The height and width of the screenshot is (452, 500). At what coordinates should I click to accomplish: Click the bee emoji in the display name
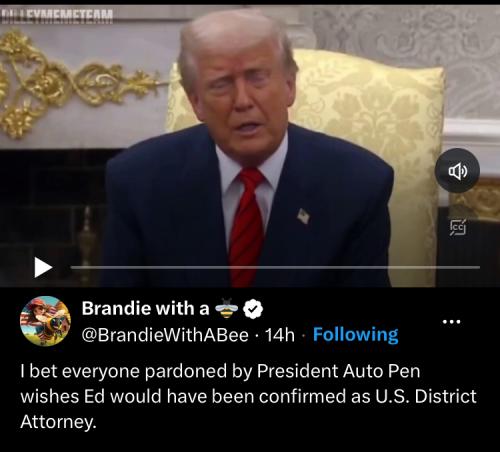click(x=226, y=308)
